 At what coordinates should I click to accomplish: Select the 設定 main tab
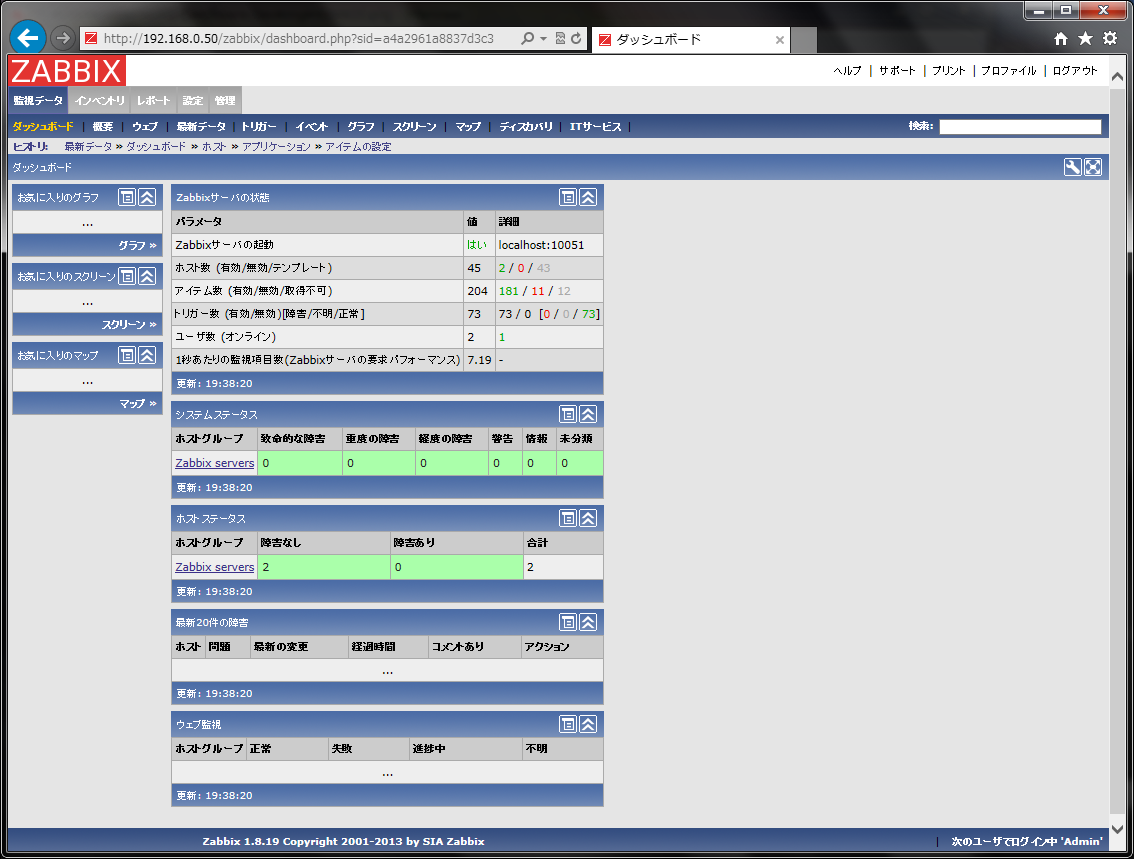click(x=192, y=101)
